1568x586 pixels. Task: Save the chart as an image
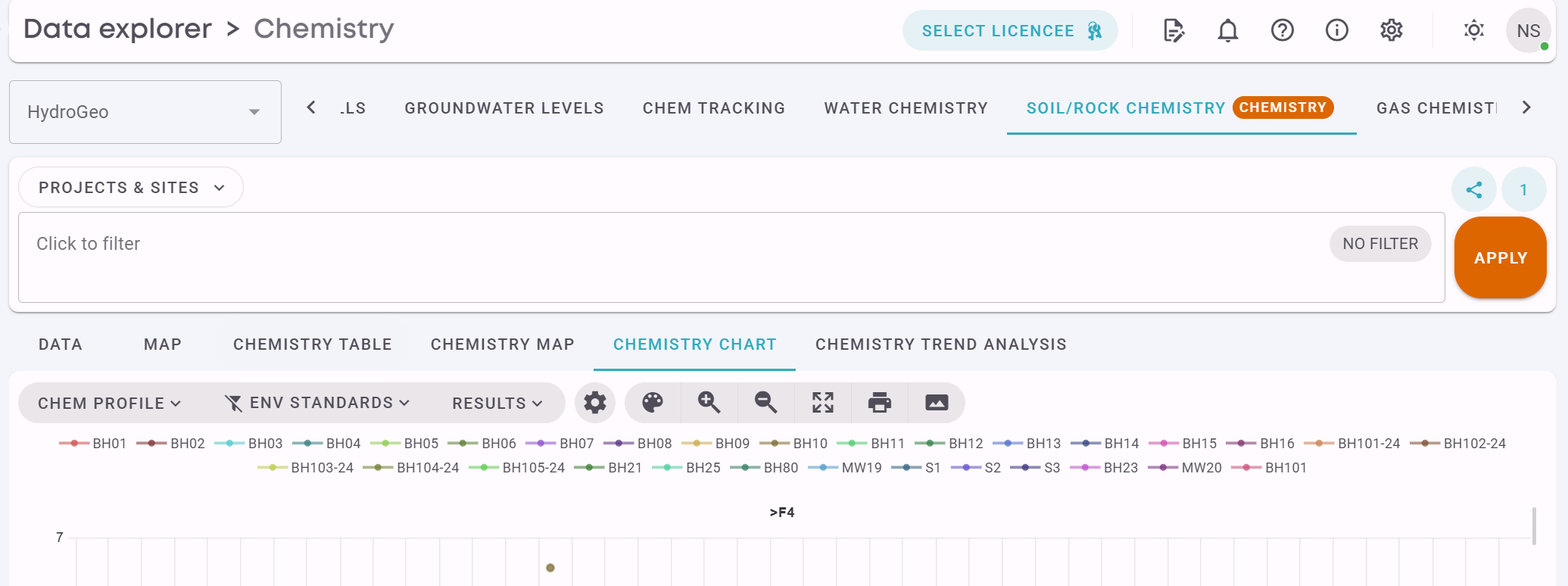[937, 402]
